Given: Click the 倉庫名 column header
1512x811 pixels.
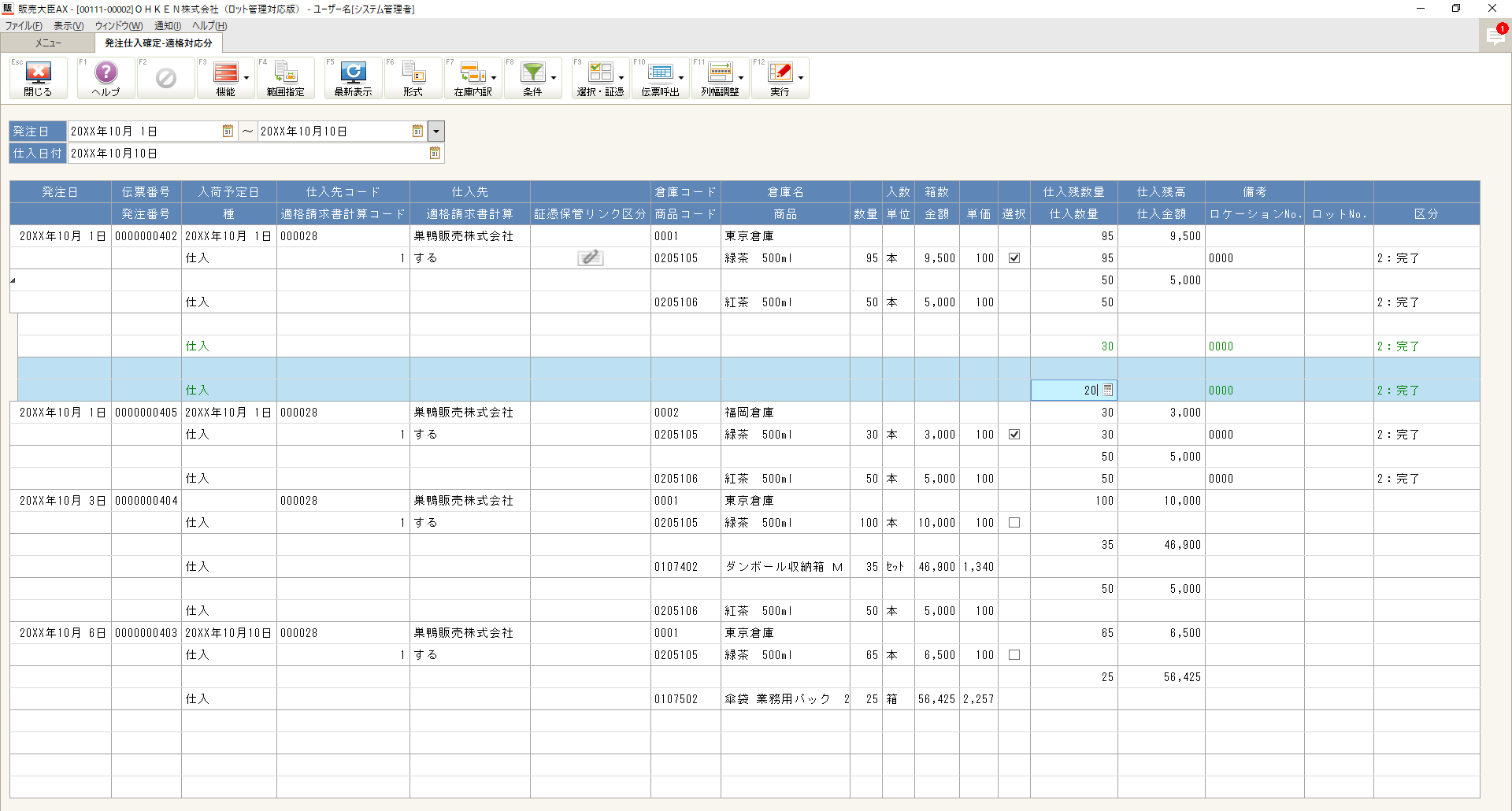Looking at the screenshot, I should (x=785, y=191).
